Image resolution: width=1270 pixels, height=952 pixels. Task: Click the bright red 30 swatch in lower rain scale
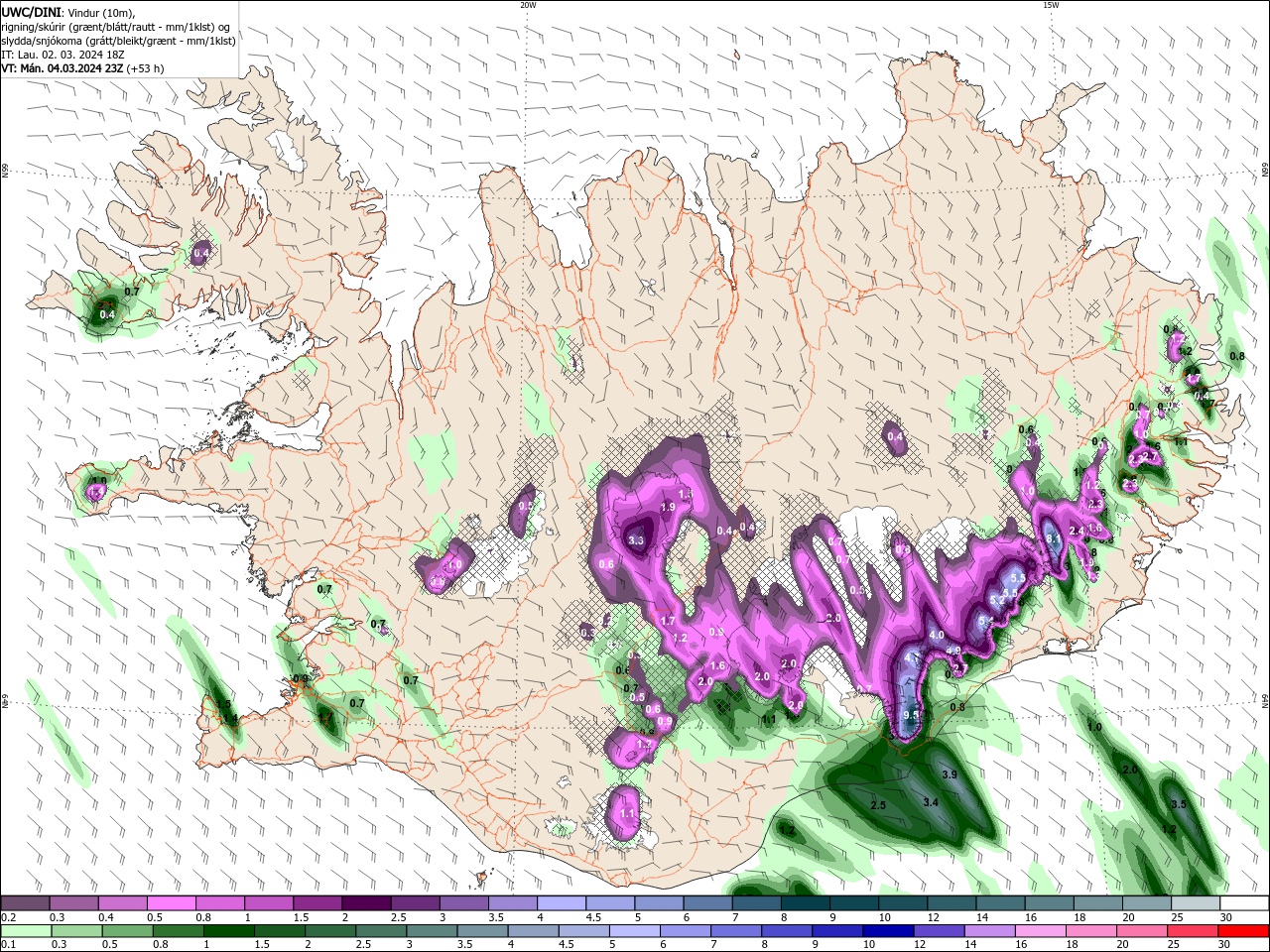click(1244, 931)
